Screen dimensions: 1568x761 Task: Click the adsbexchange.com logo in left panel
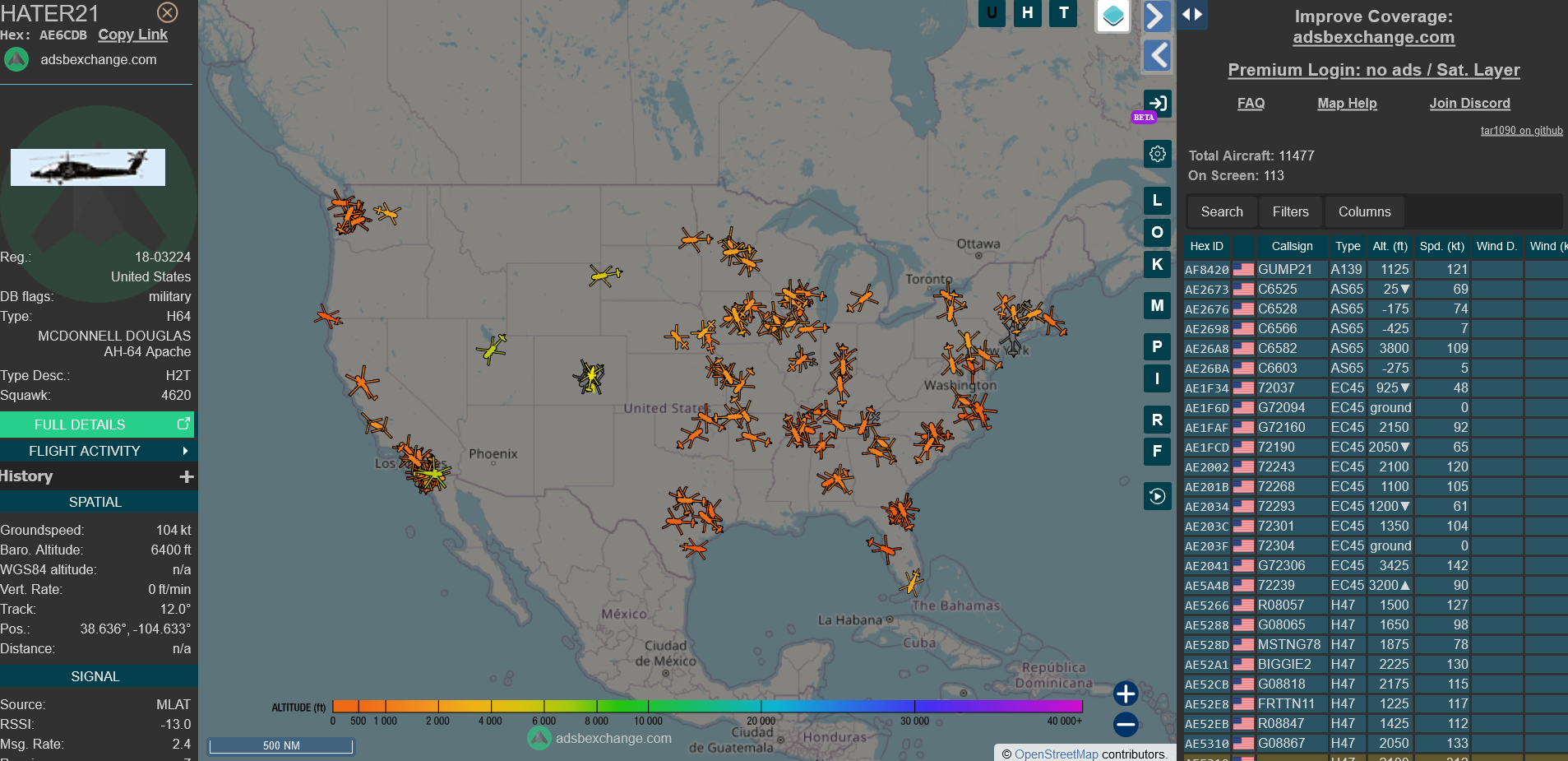tap(16, 59)
